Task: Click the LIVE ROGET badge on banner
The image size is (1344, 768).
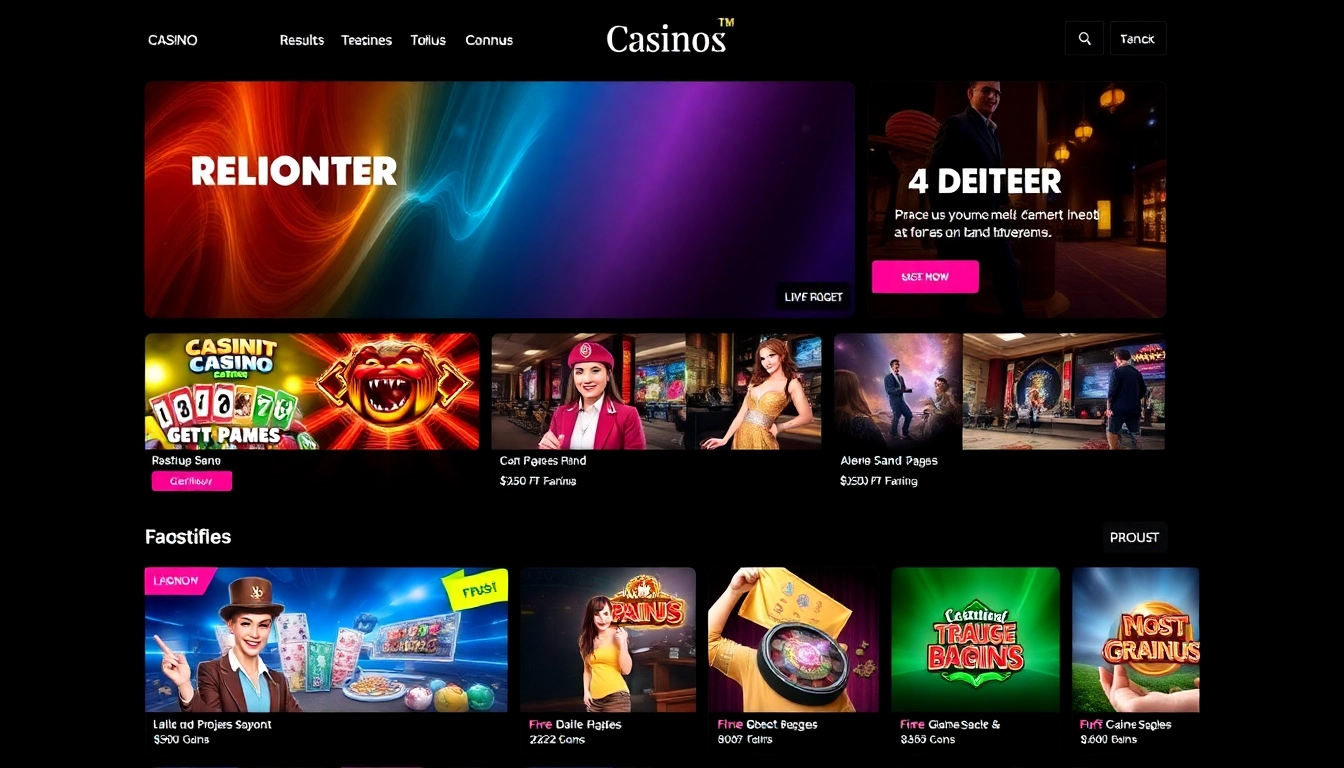Action: click(814, 296)
